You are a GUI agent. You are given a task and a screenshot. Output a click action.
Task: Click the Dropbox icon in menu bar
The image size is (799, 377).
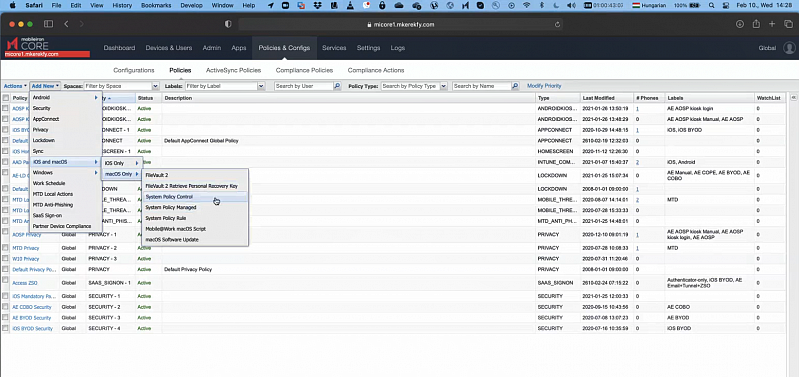(318, 5)
